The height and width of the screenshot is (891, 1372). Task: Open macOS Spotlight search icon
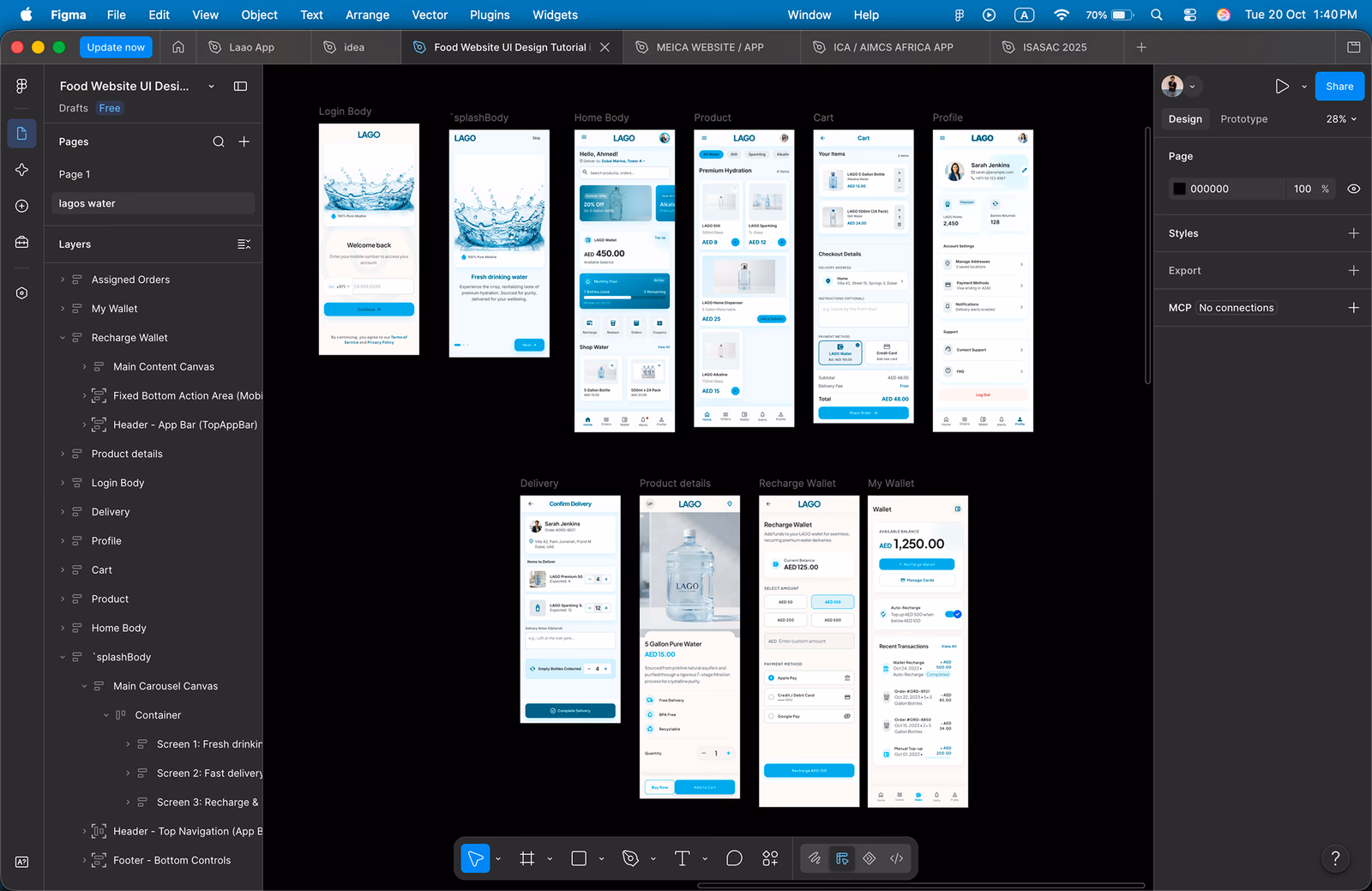[1157, 15]
